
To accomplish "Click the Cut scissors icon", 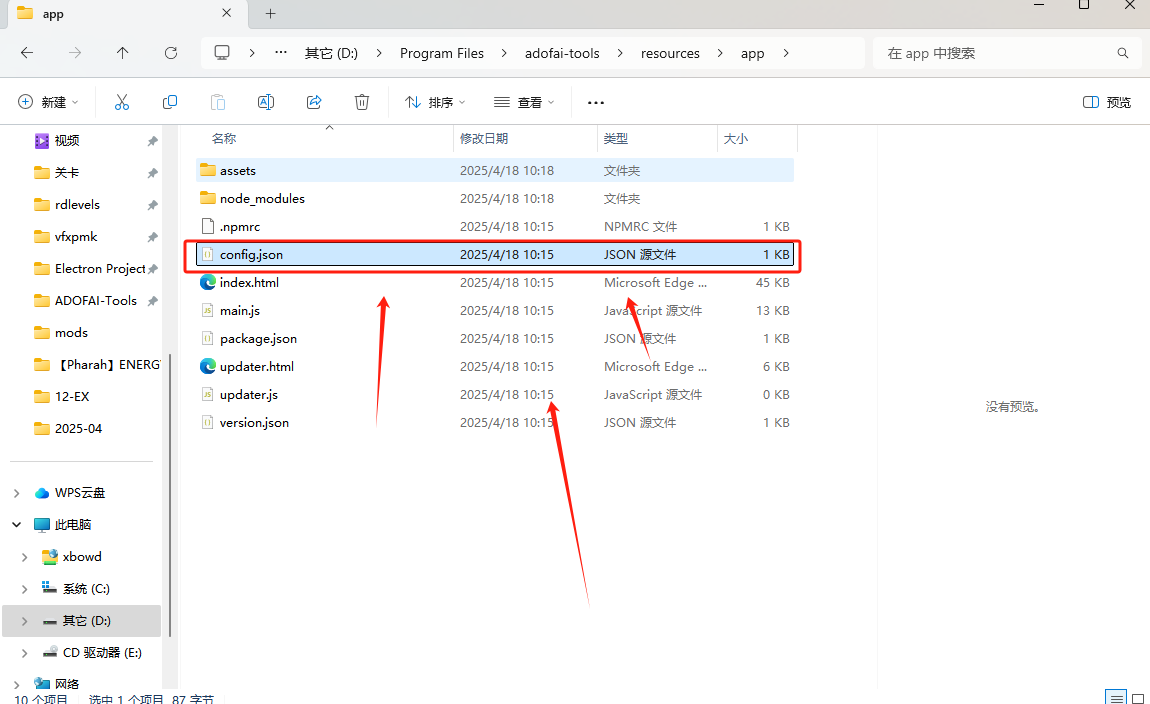I will pyautogui.click(x=122, y=102).
